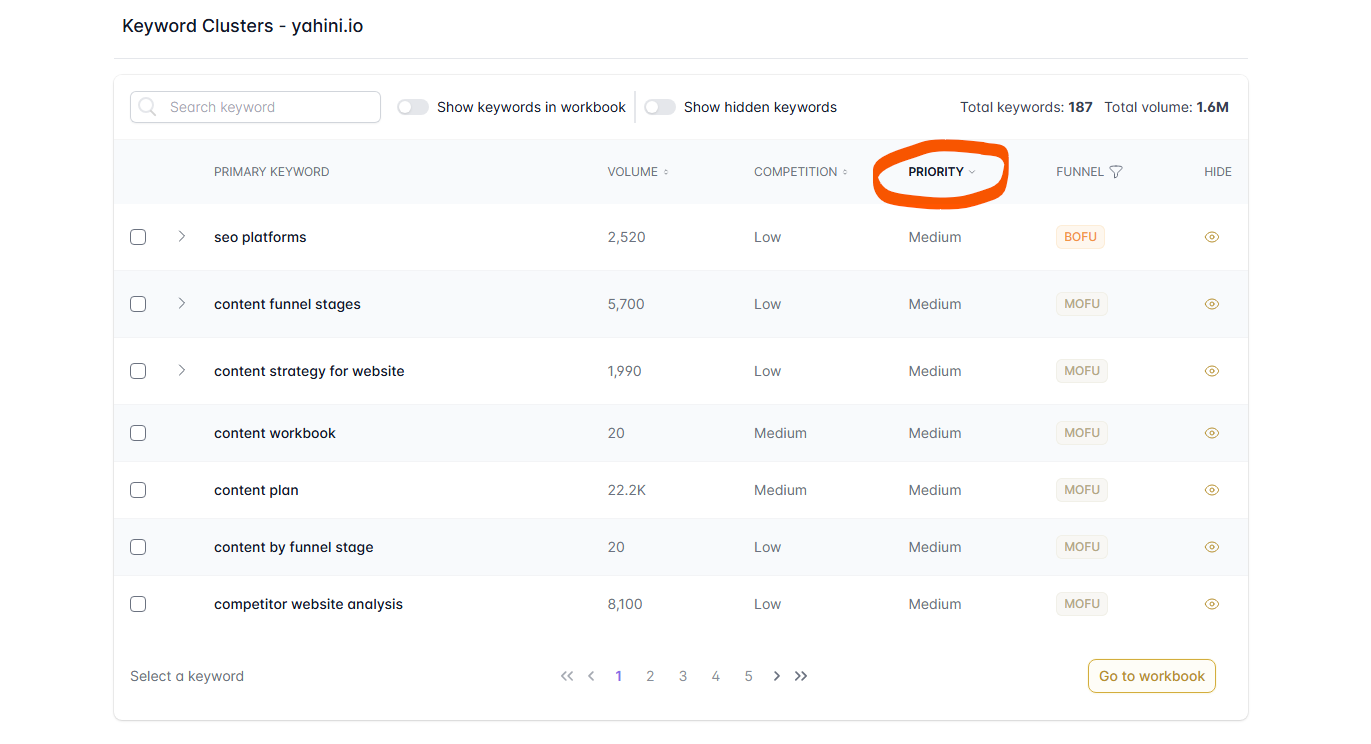Open page 1 of results
Viewport: 1371px width, 744px height.
(x=618, y=676)
